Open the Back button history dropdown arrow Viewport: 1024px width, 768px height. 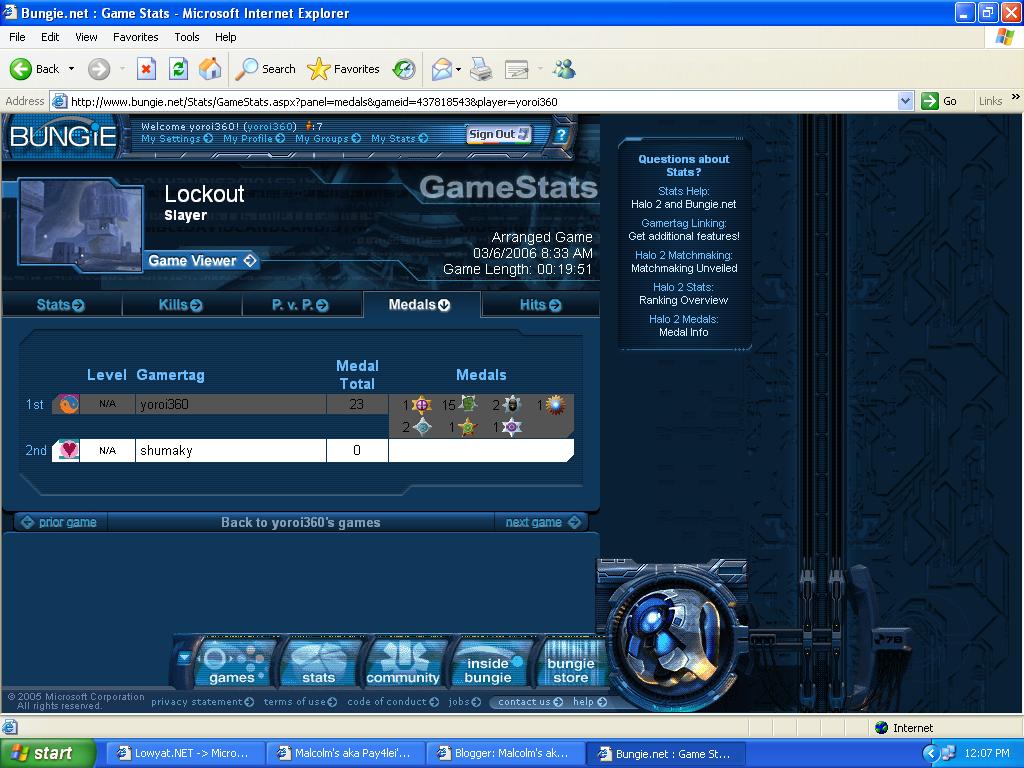pyautogui.click(x=71, y=69)
